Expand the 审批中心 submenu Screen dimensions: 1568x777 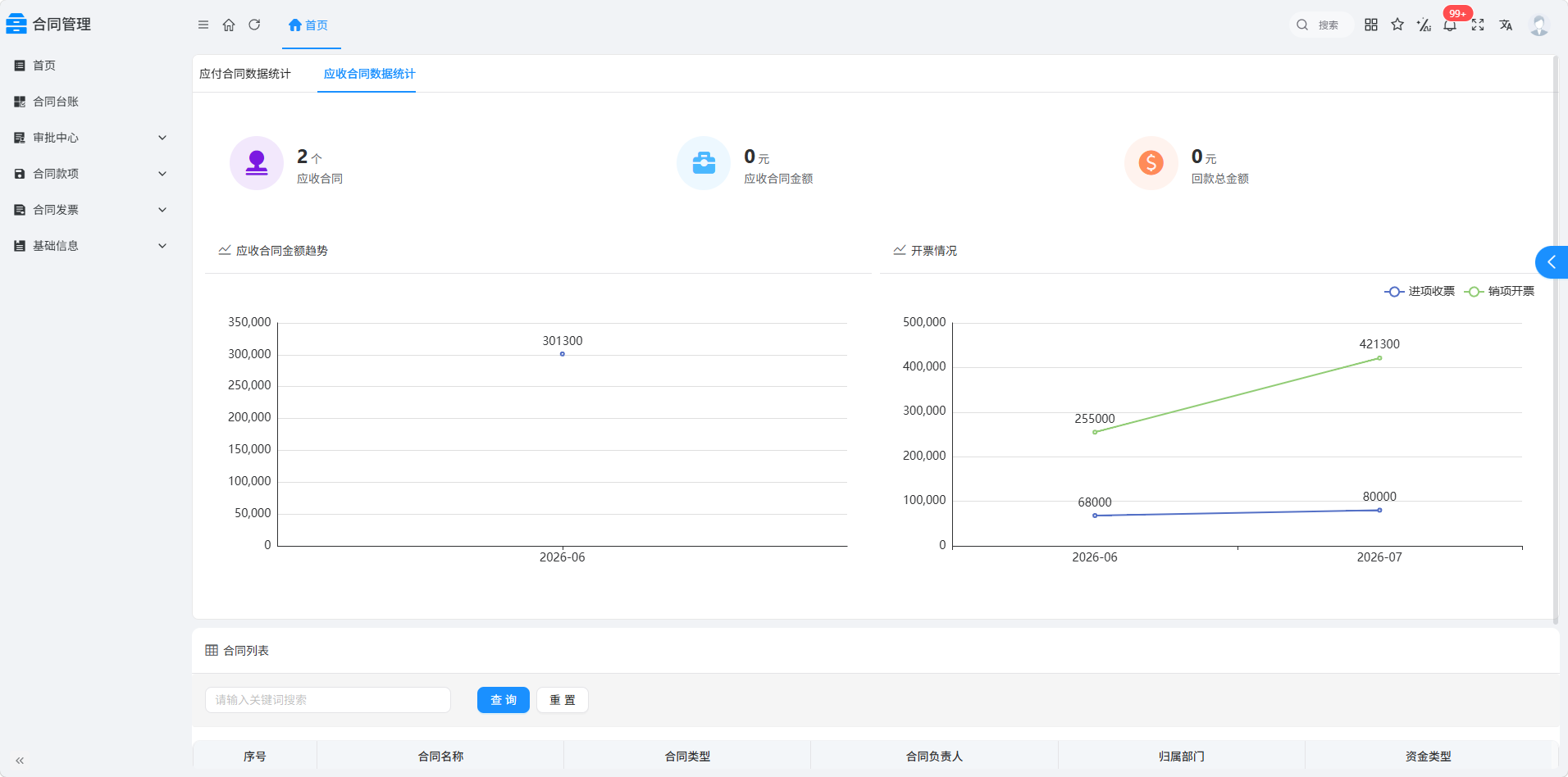coord(90,138)
